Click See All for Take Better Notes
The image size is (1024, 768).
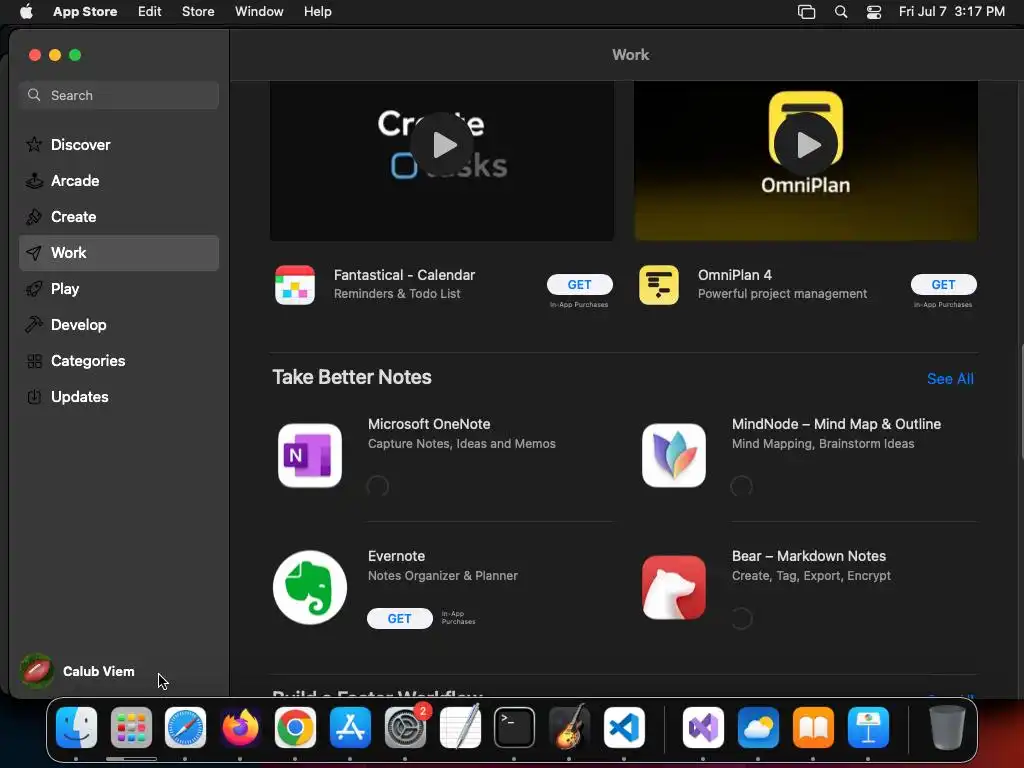[950, 379]
